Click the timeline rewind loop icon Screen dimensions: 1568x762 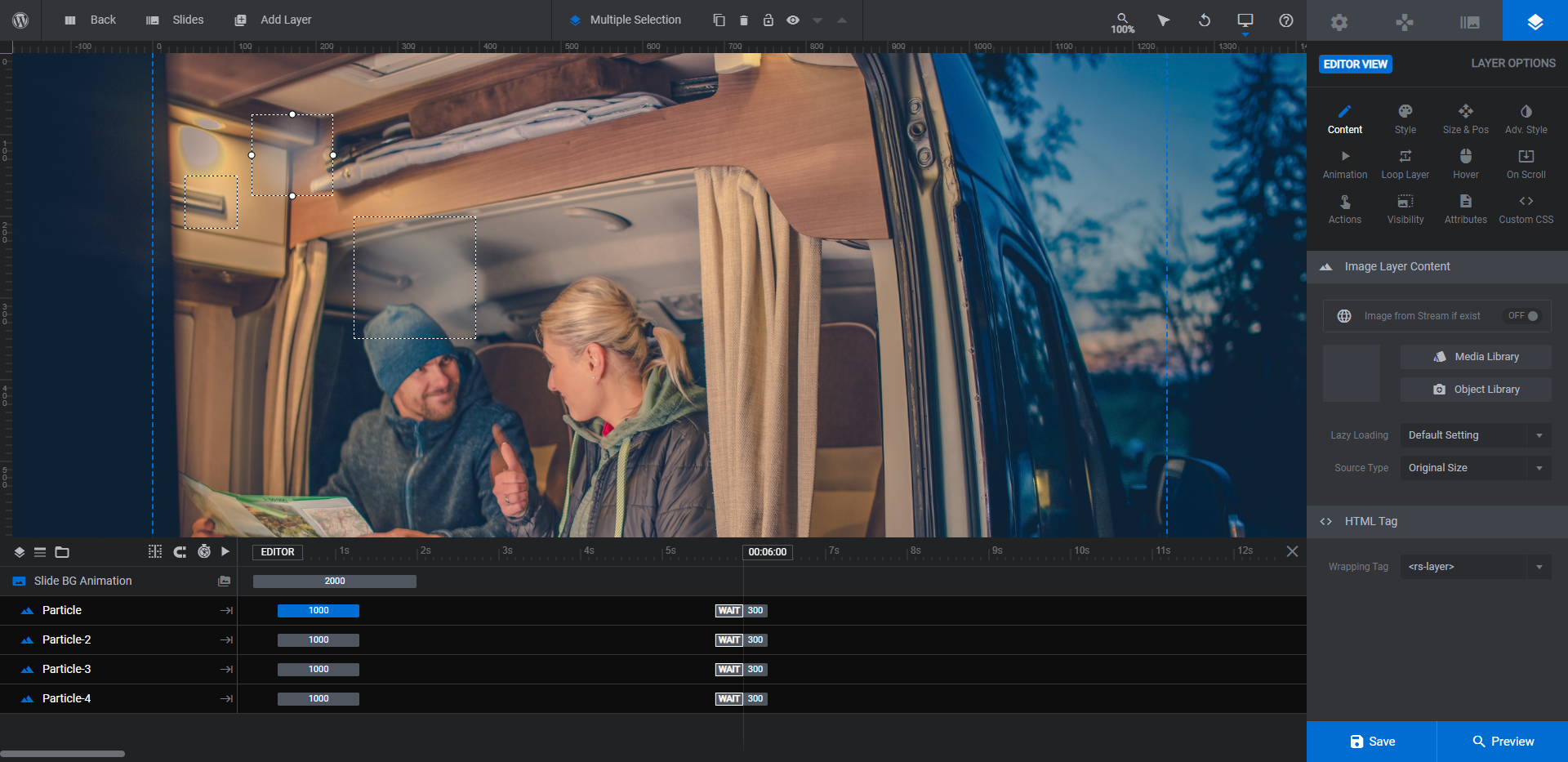coord(180,552)
